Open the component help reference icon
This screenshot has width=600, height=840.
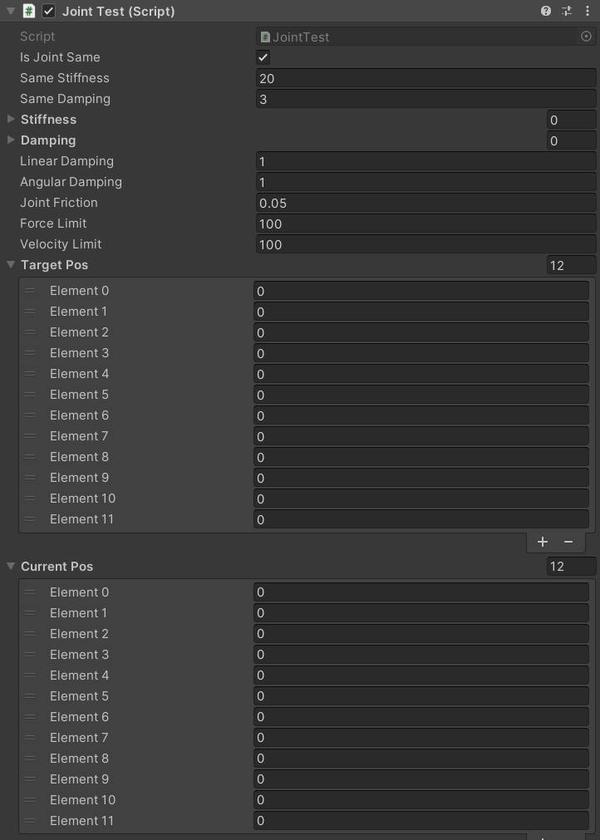tap(546, 11)
